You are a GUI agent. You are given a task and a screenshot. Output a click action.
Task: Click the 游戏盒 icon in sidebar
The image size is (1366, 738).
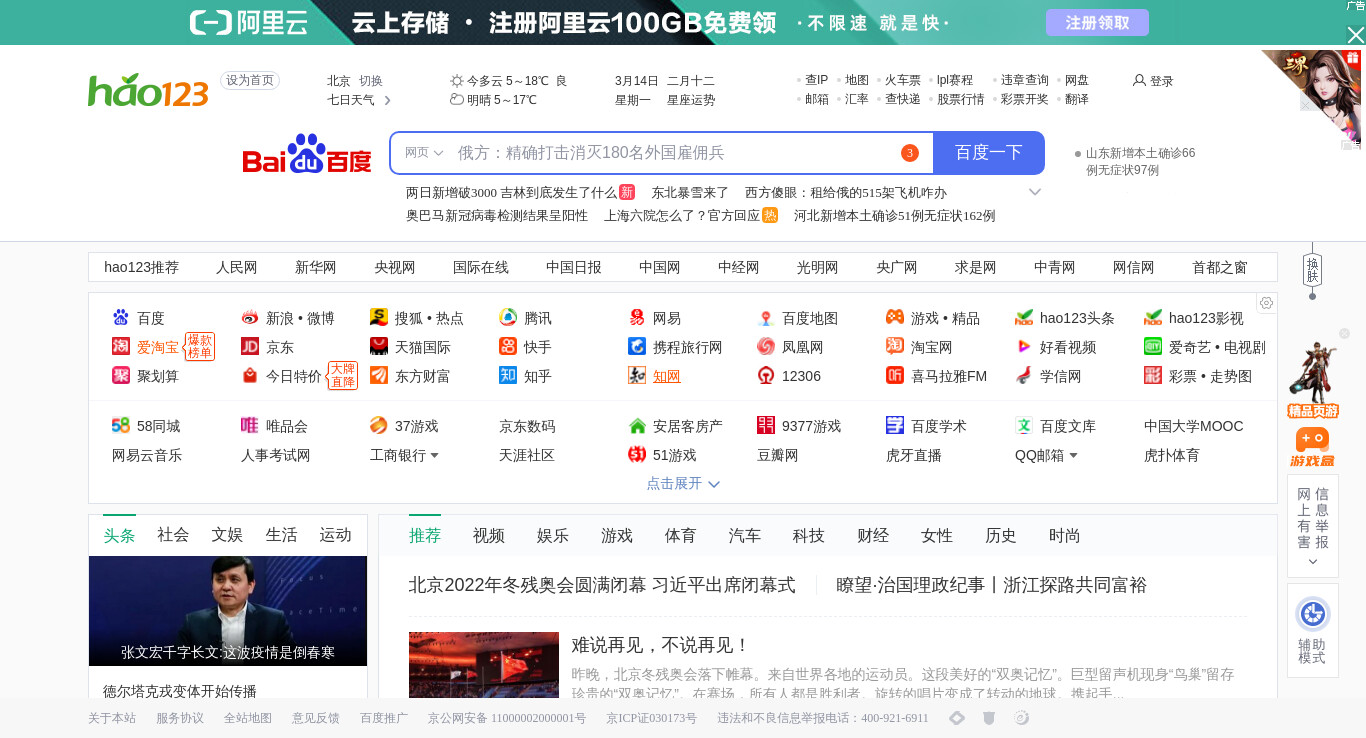[1312, 448]
